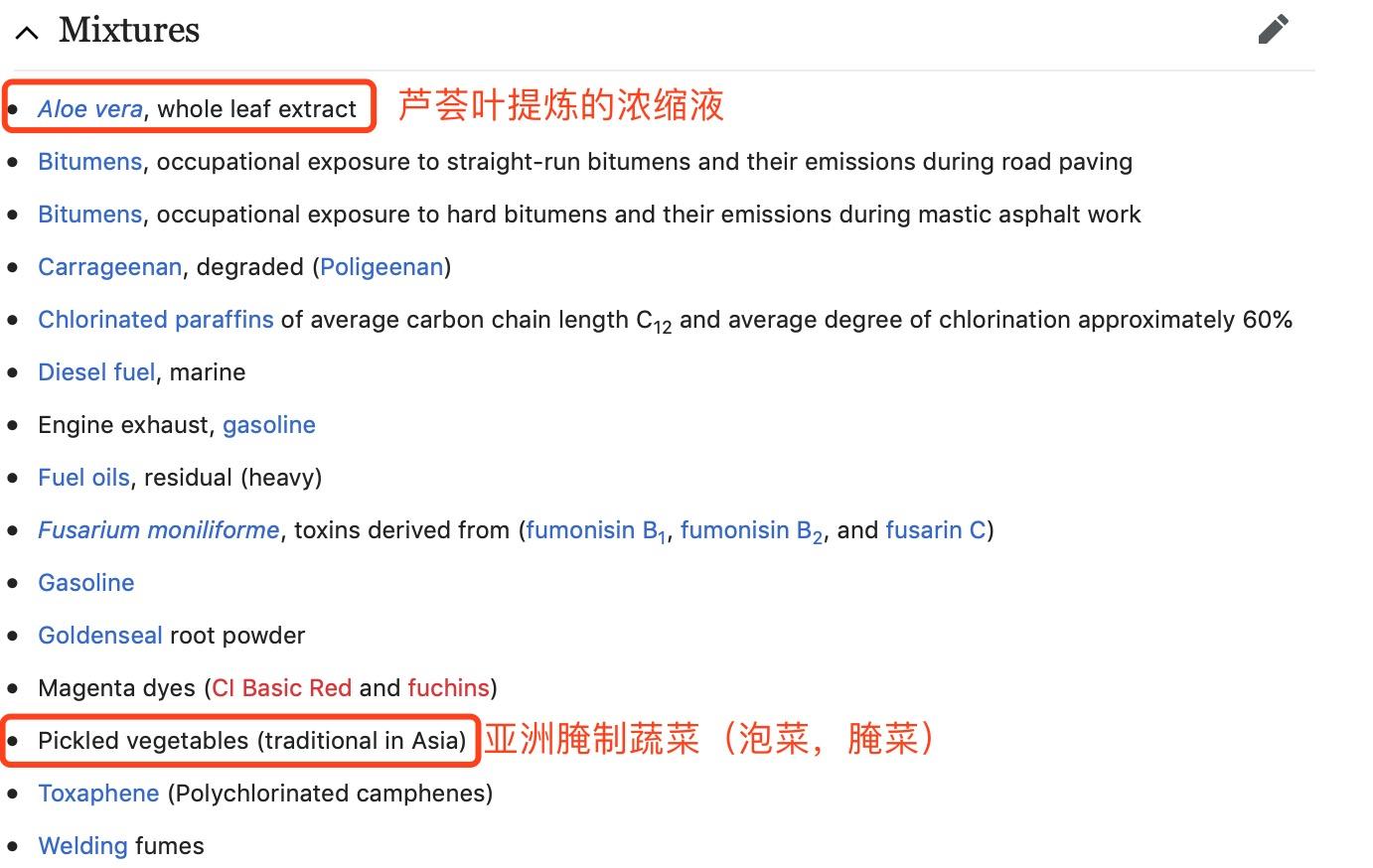Viewport: 1373px width, 868px height.
Task: Open the standalone Gasoline link
Action: 86,583
